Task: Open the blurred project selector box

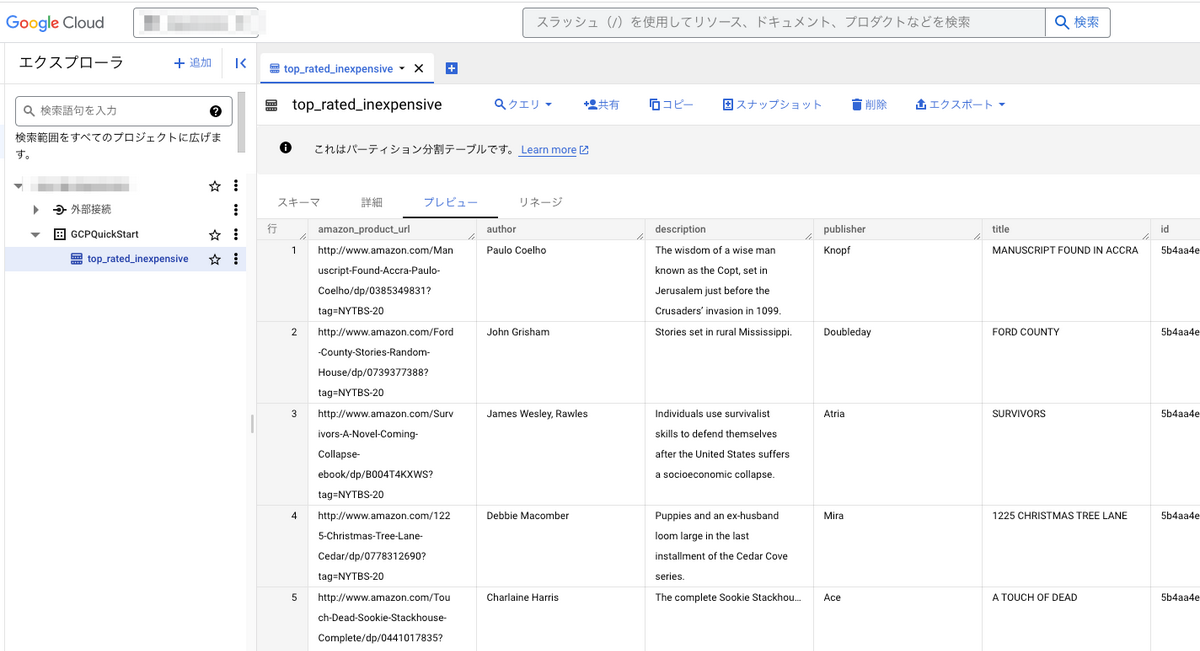Action: coord(196,22)
